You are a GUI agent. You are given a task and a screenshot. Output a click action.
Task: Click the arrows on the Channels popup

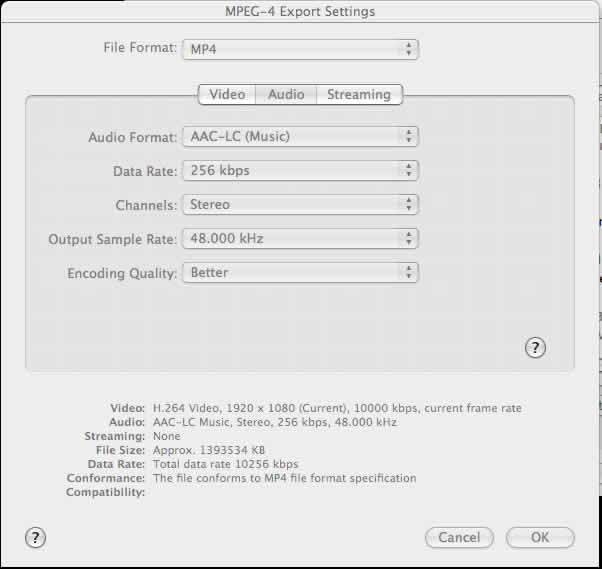(408, 205)
